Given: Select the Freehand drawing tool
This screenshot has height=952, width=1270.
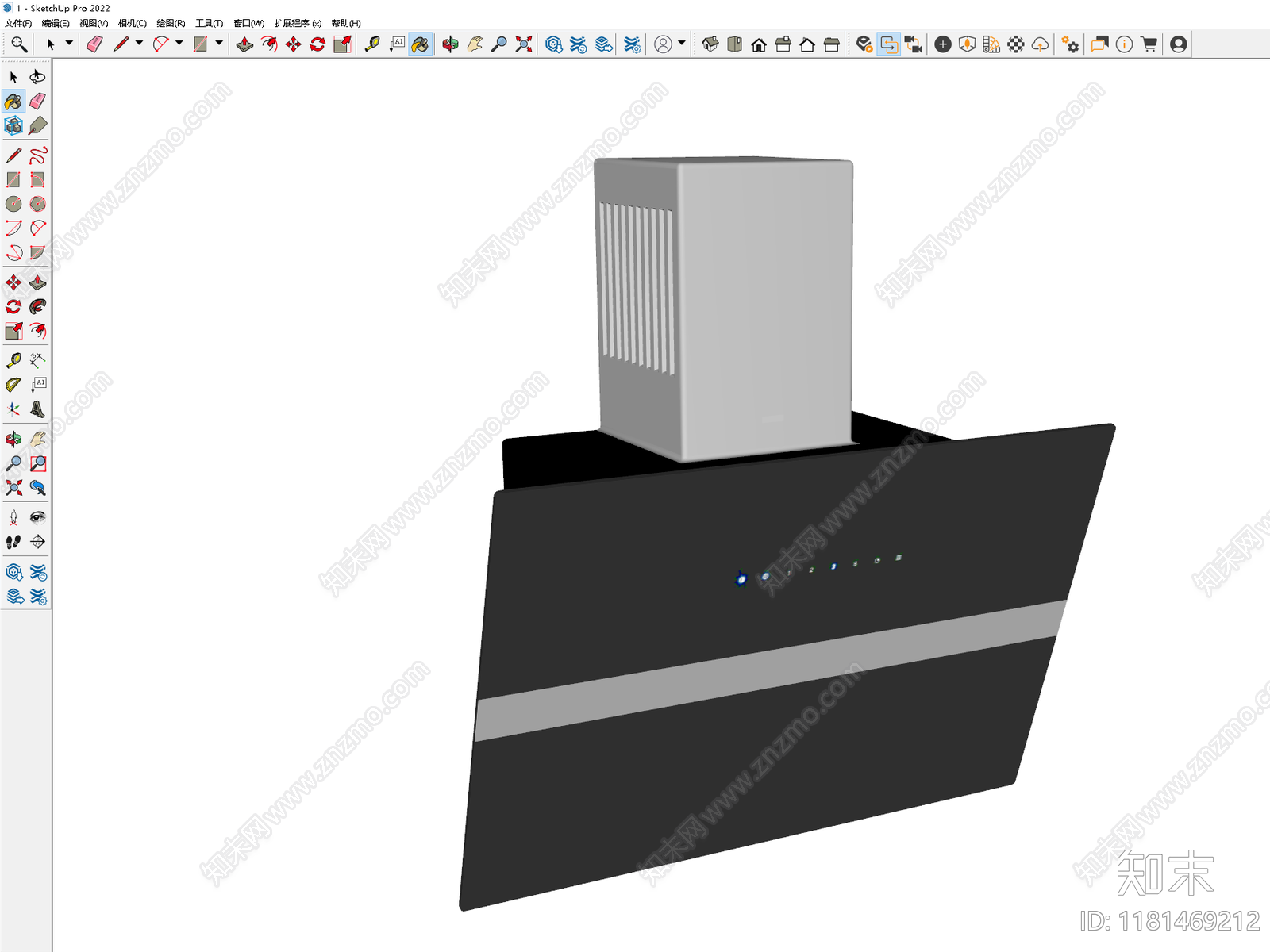Looking at the screenshot, I should [x=37, y=155].
